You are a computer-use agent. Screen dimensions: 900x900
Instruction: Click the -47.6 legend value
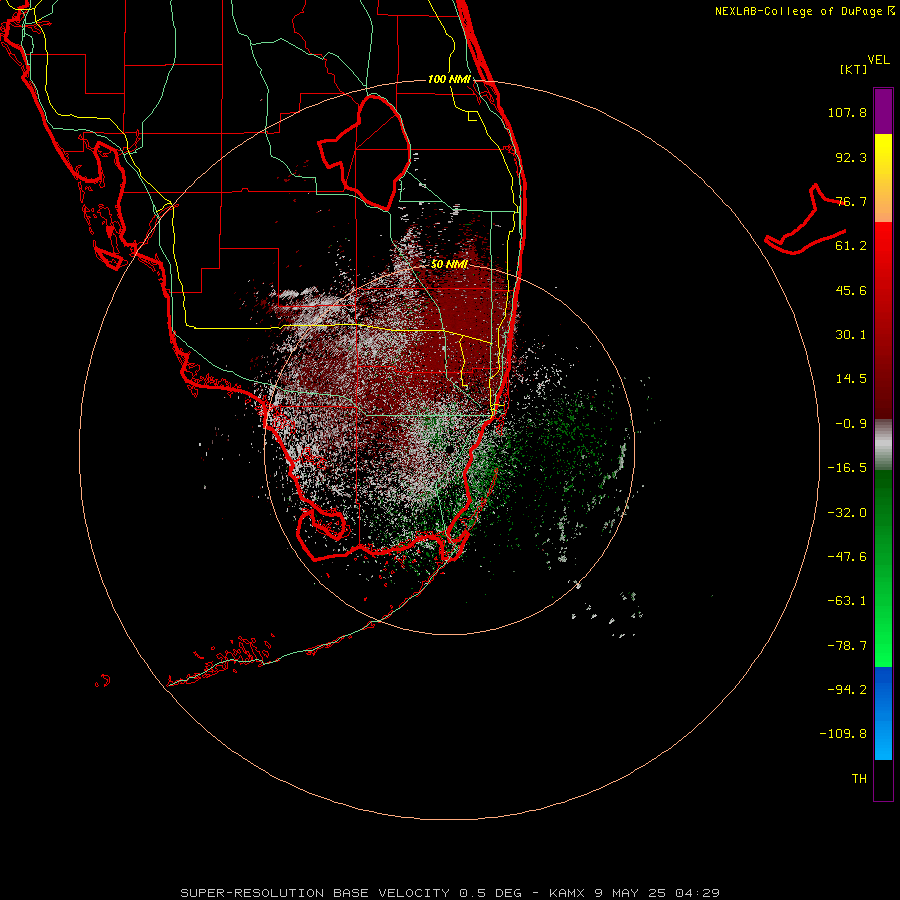tap(847, 557)
